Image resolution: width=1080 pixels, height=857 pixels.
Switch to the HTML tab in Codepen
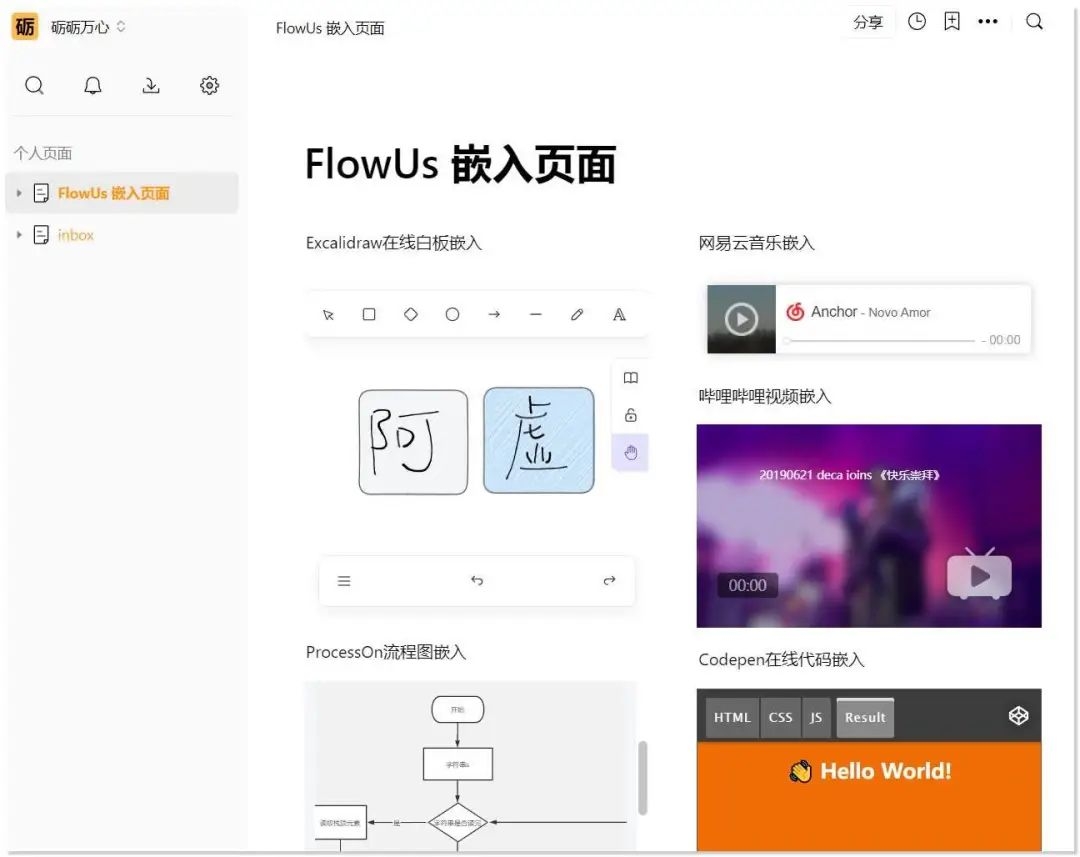[732, 717]
